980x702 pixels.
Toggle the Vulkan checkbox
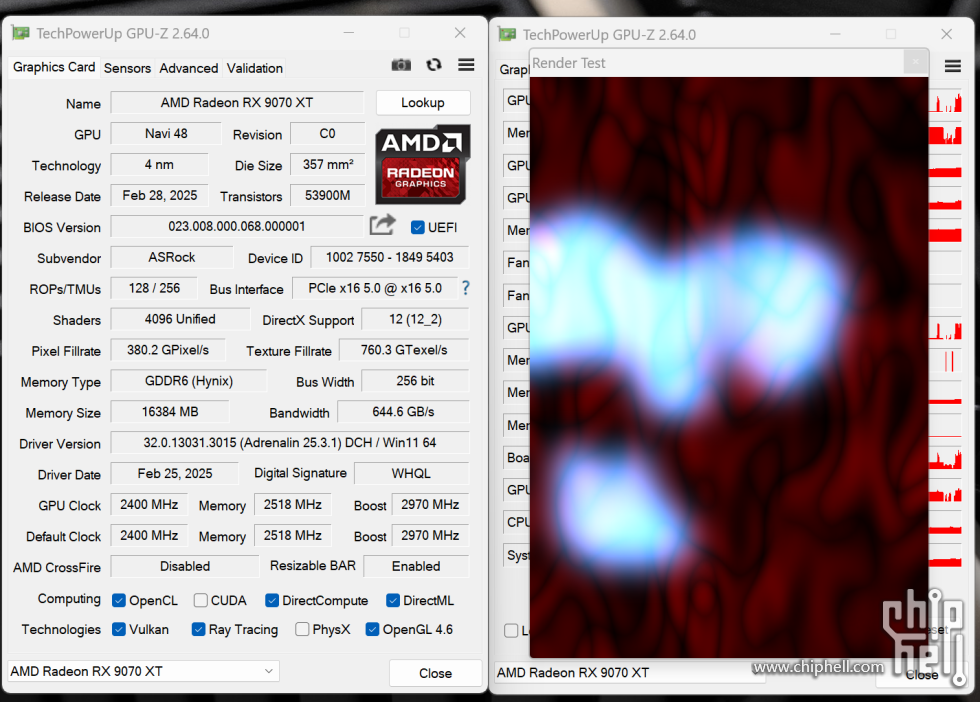coord(119,629)
